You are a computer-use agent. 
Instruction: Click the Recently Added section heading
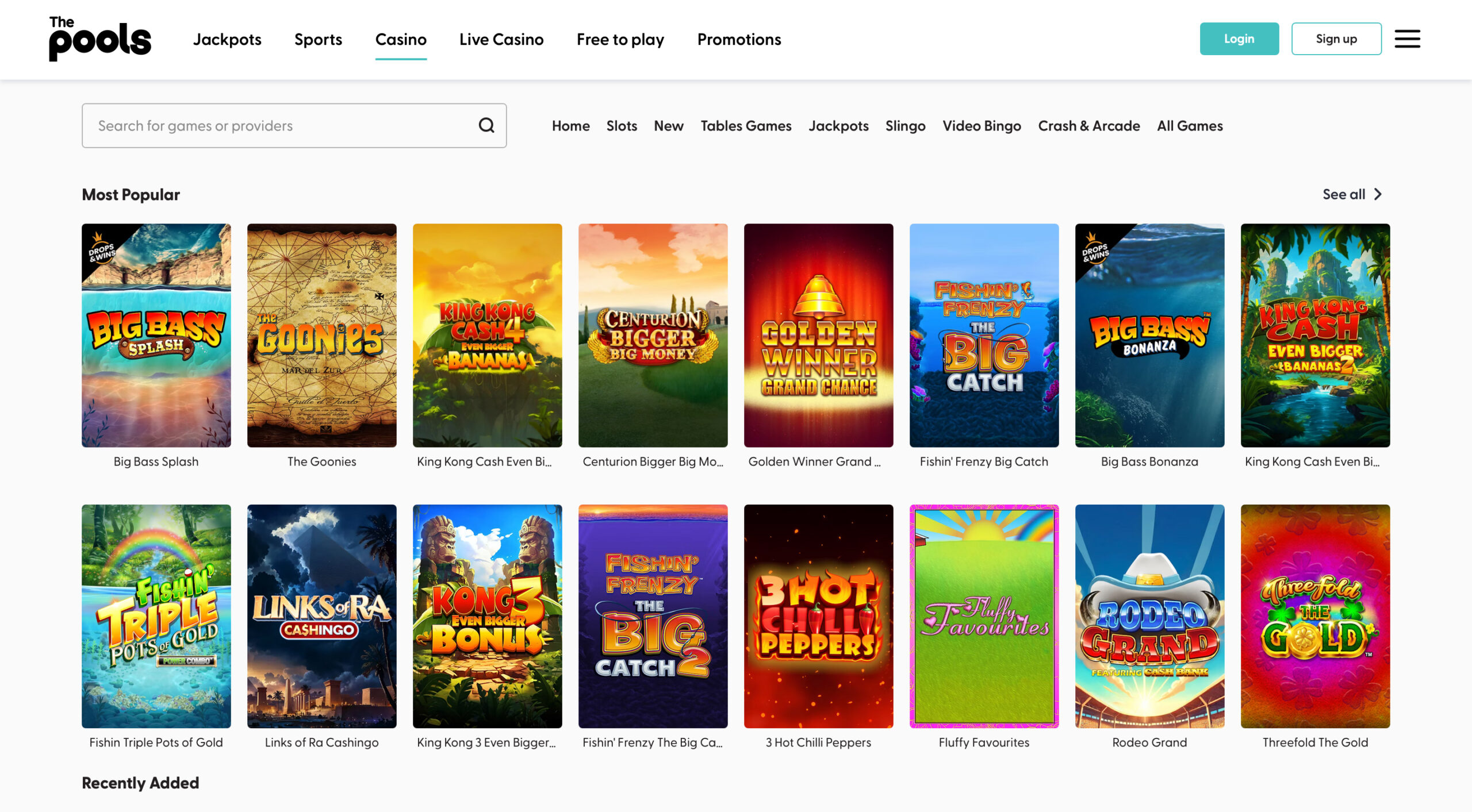tap(140, 783)
